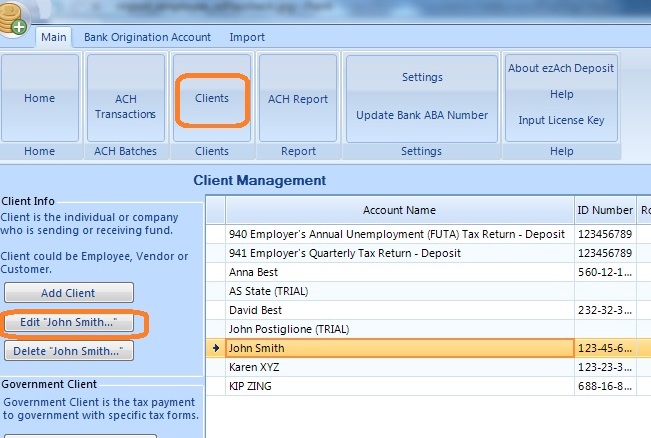The width and height of the screenshot is (651, 438).
Task: Click Input License Key
Action: (560, 120)
